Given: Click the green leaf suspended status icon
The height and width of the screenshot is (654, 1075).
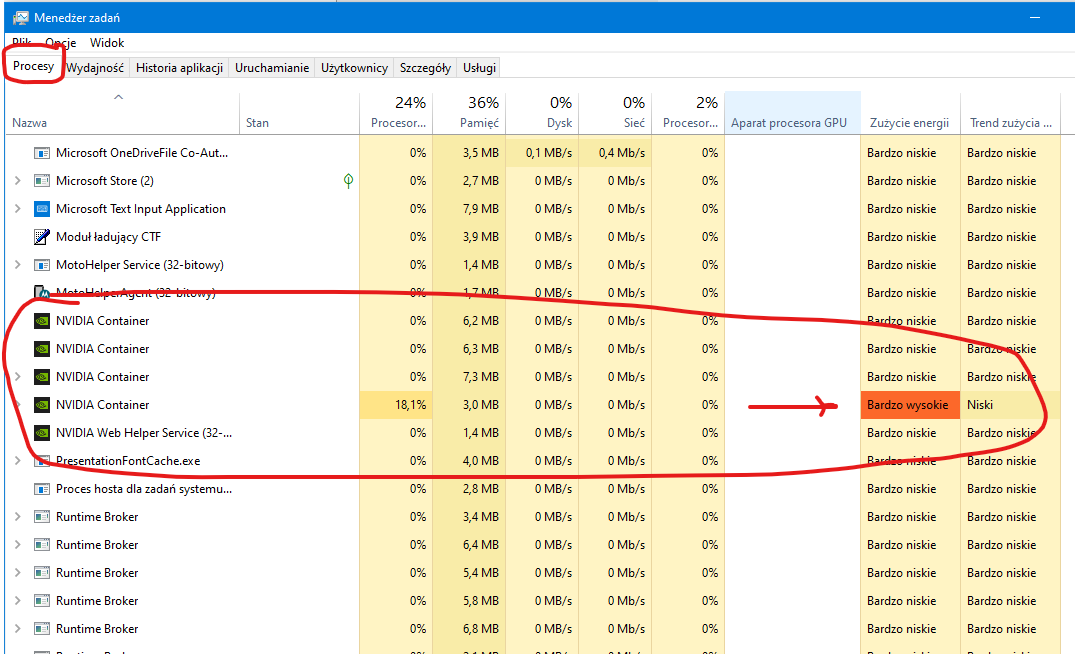Looking at the screenshot, I should [x=348, y=181].
